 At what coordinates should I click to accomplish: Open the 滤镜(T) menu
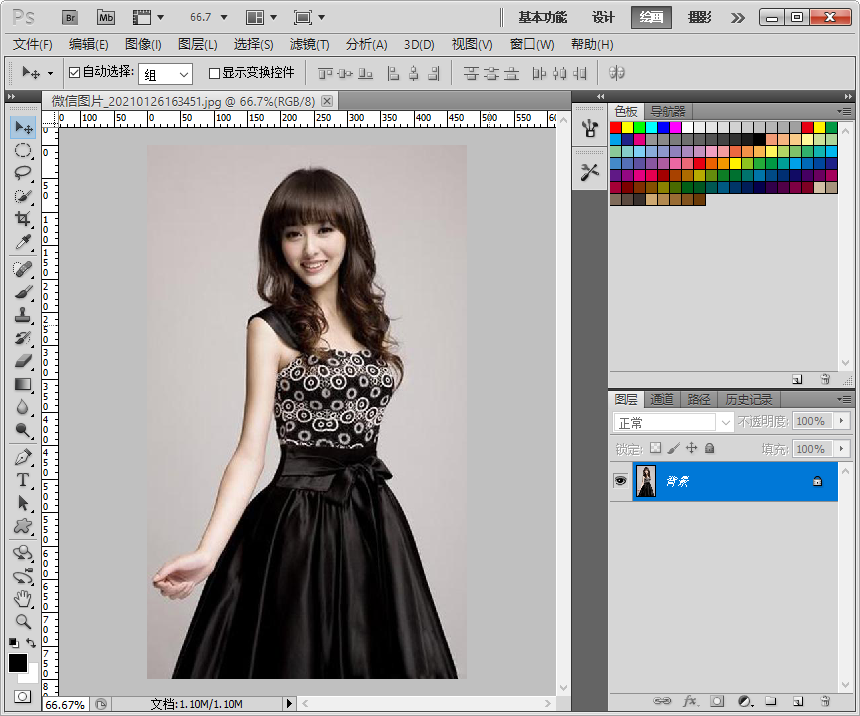click(x=309, y=44)
